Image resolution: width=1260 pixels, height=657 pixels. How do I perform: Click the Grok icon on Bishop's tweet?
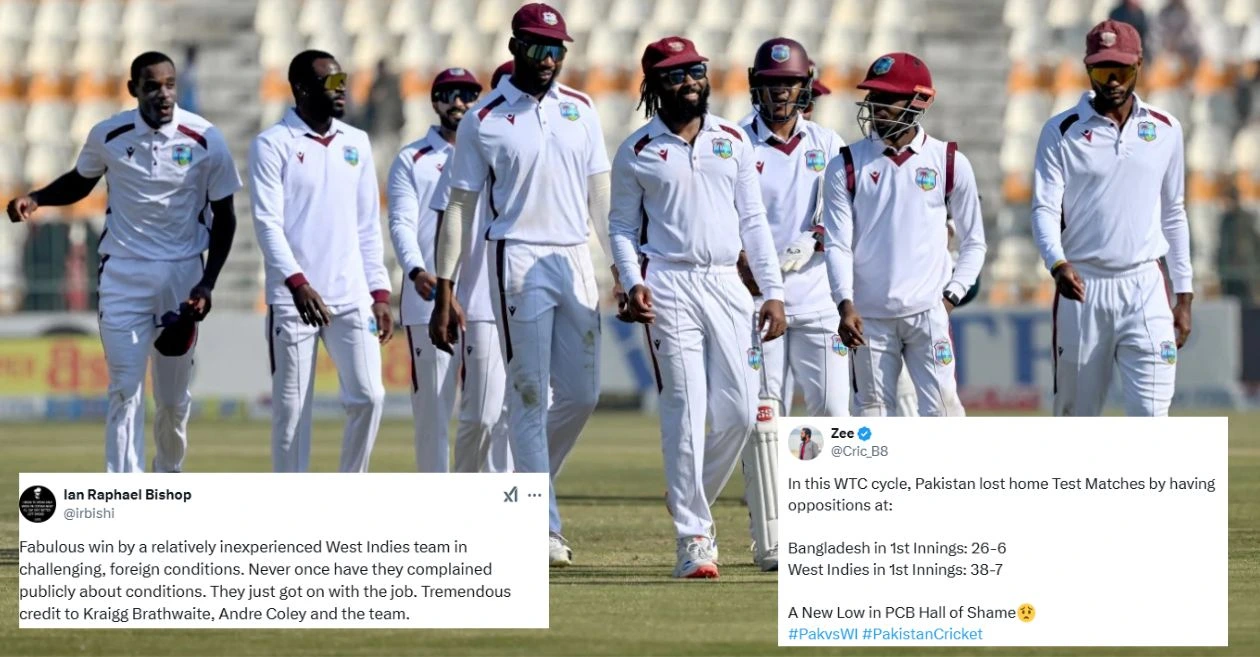(x=510, y=494)
